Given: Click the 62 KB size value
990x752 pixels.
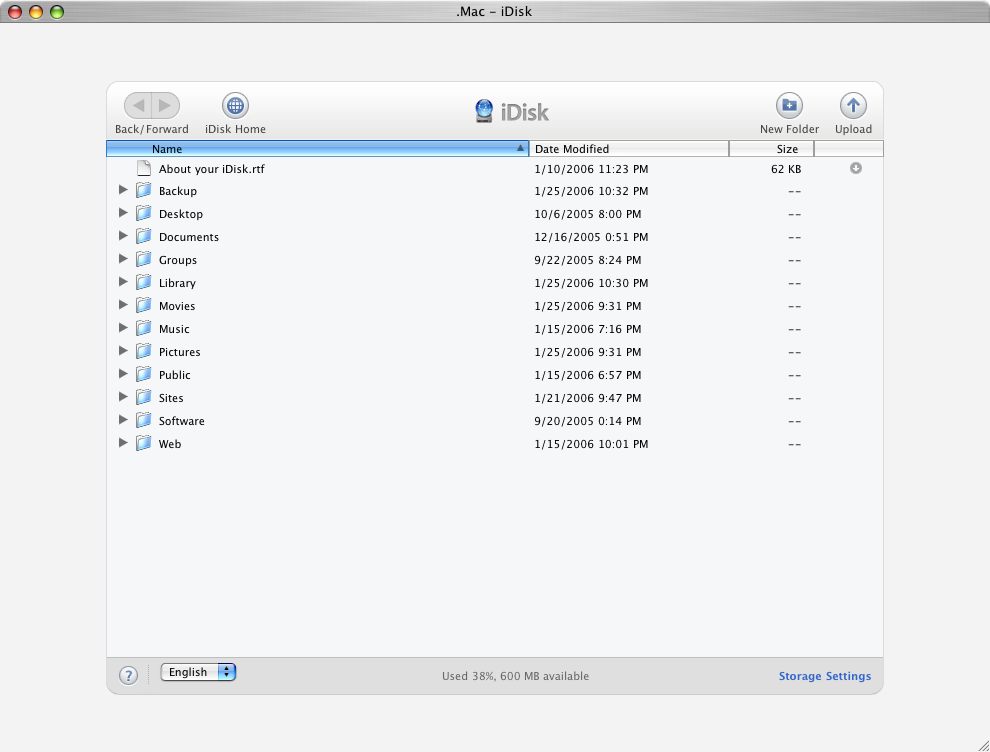Looking at the screenshot, I should 786,169.
